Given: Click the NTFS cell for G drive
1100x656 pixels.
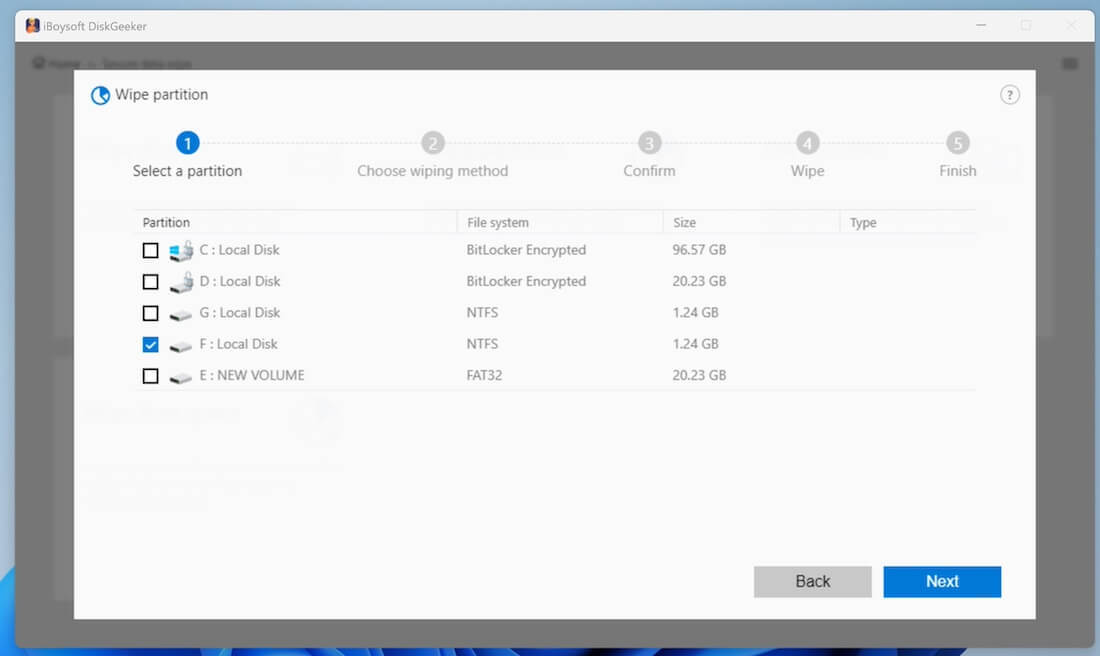Looking at the screenshot, I should point(483,313).
